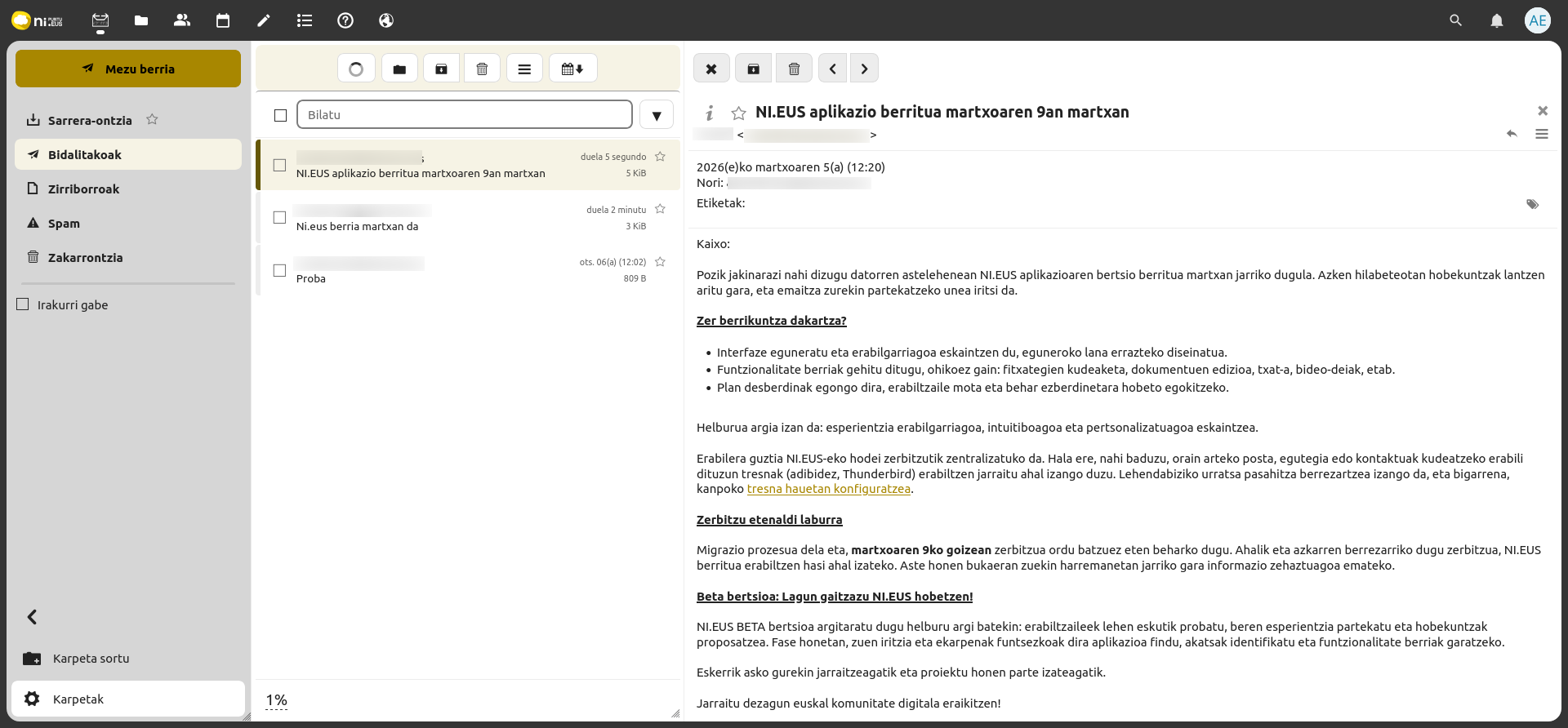Star the NI.EUS aplikazio berritua message header
Screen dimensions: 1568x728
[x=738, y=113]
